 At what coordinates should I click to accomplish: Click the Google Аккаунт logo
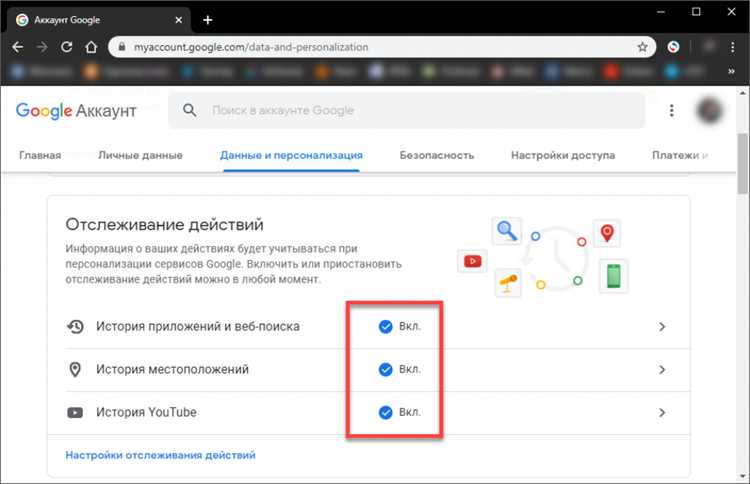click(76, 110)
